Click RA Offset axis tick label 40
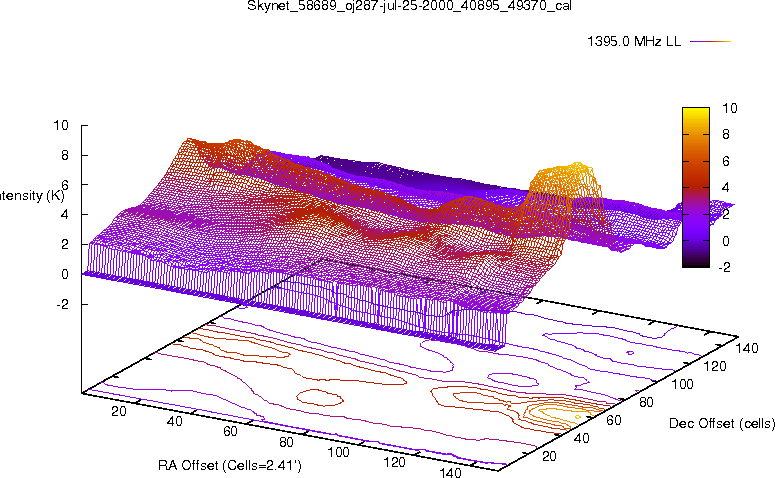This screenshot has width=775, height=478. pyautogui.click(x=174, y=421)
